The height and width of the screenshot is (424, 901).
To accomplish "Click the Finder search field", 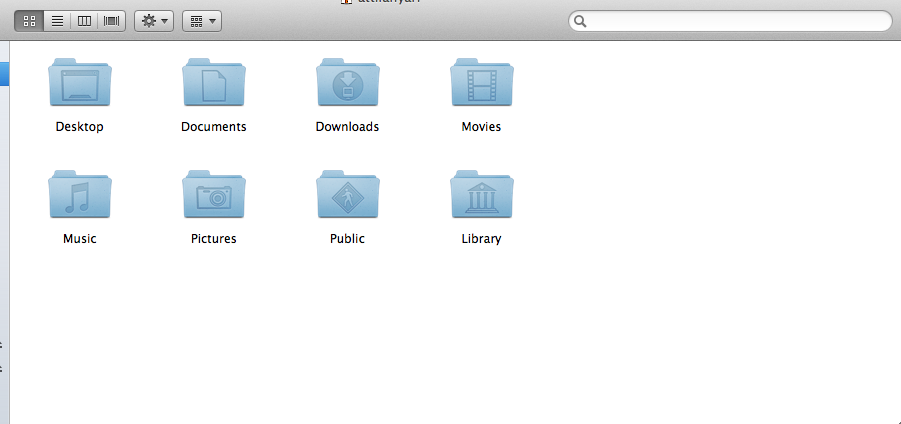I will coord(730,21).
